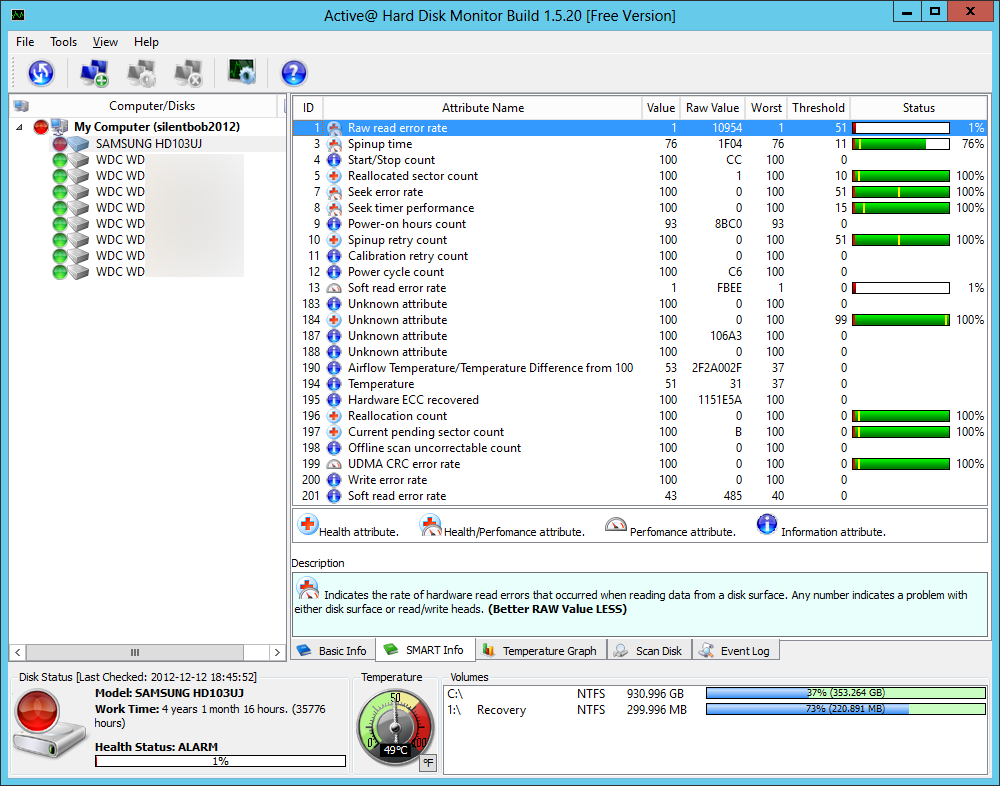Click the Raw read error rate row icon
The image size is (1000, 786).
334,128
